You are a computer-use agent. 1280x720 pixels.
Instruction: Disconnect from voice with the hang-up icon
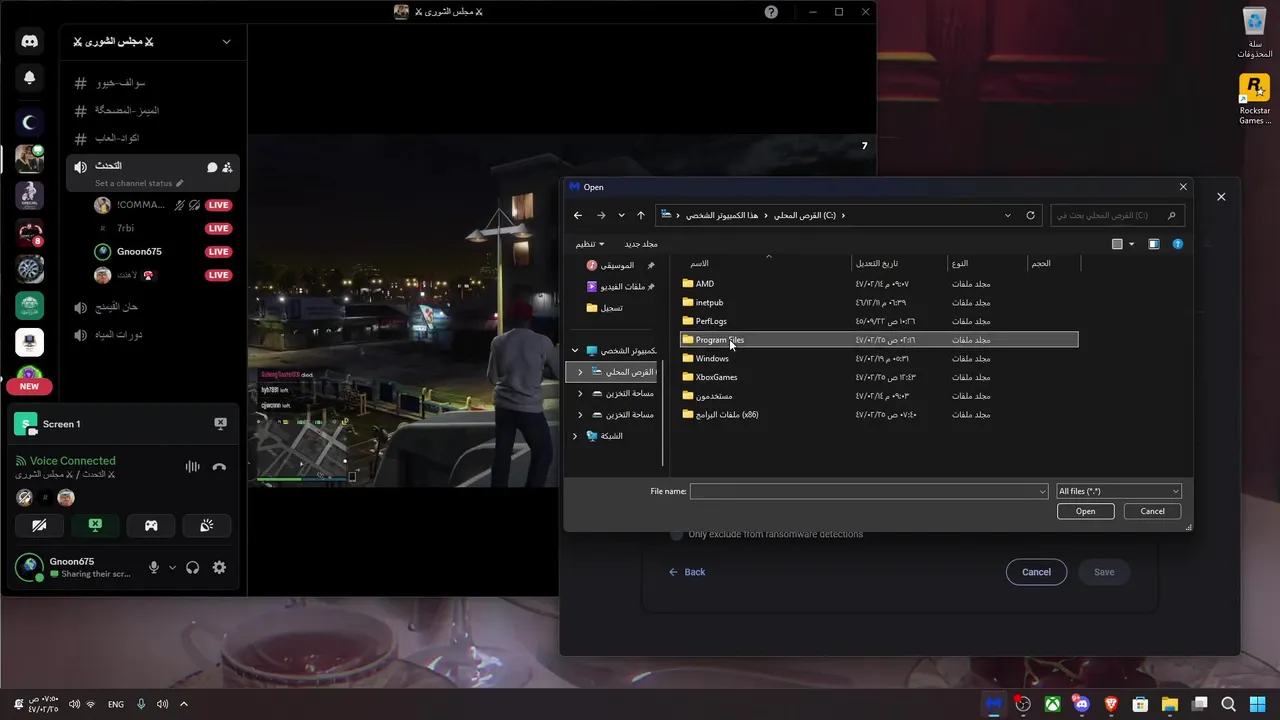click(x=219, y=467)
